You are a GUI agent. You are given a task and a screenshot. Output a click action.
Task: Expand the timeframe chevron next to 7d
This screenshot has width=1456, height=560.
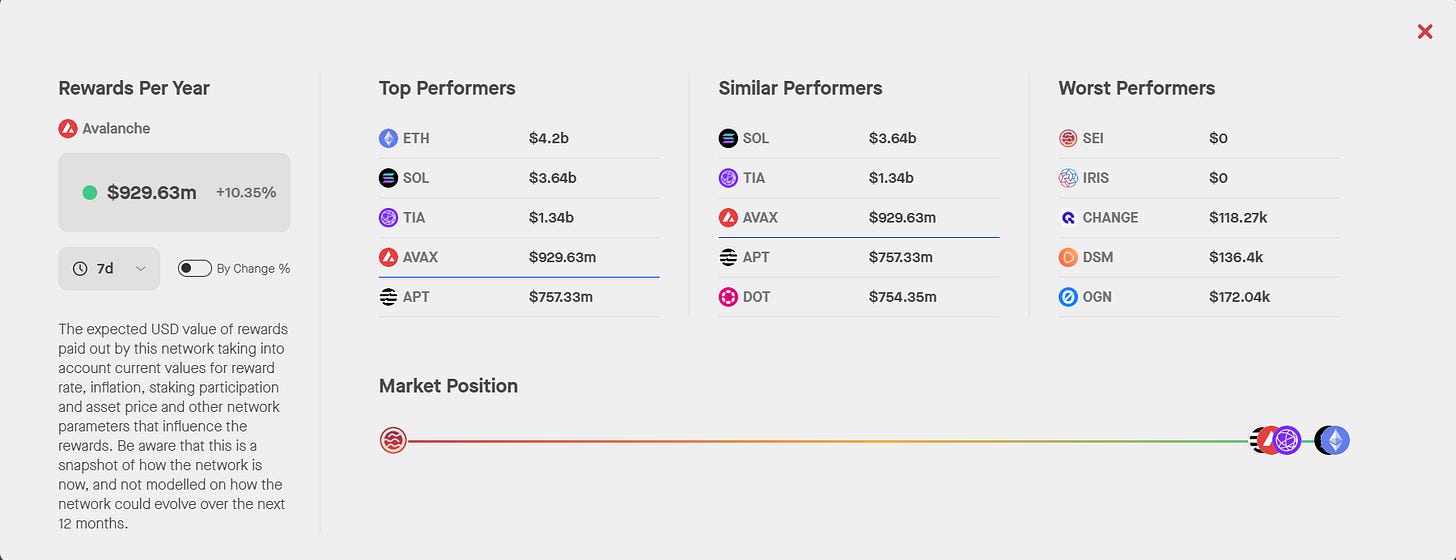140,268
